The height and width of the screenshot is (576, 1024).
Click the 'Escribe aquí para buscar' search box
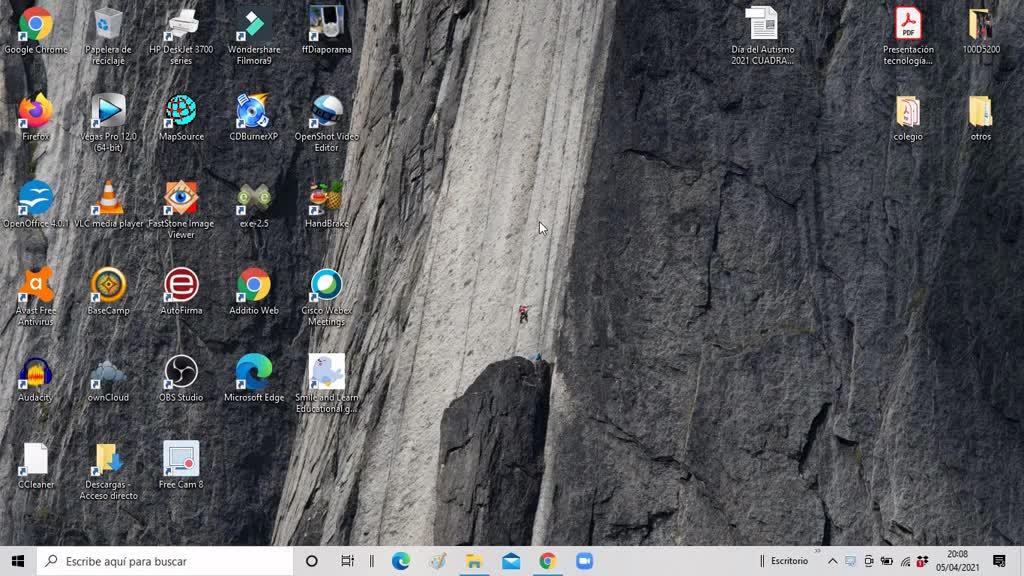tap(165, 561)
